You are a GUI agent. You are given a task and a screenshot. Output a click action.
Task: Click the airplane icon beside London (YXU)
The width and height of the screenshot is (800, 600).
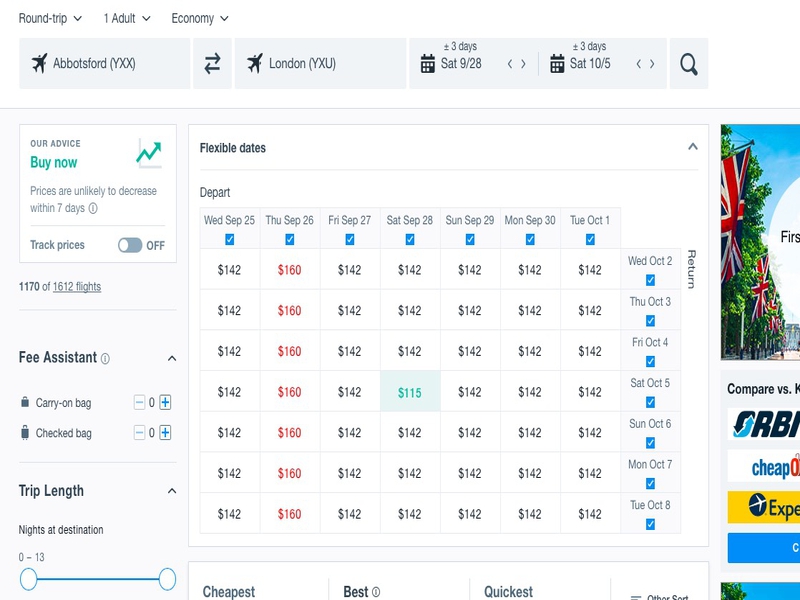click(255, 63)
